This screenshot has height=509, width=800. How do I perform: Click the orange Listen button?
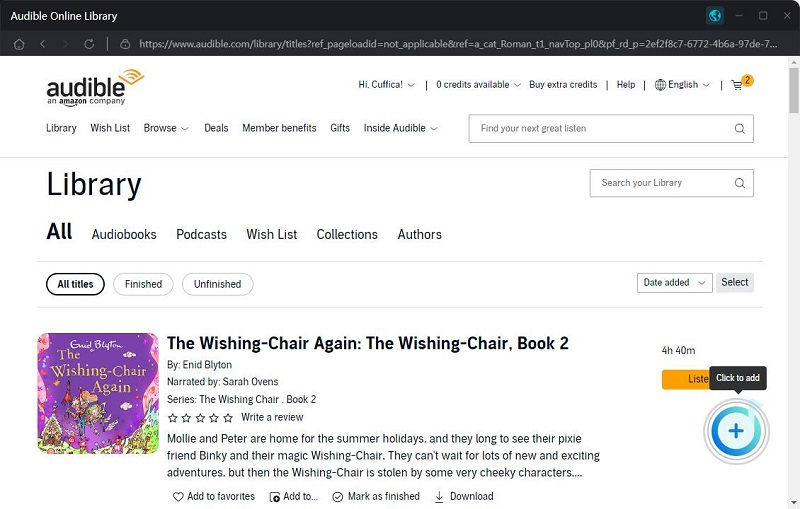[x=686, y=379]
